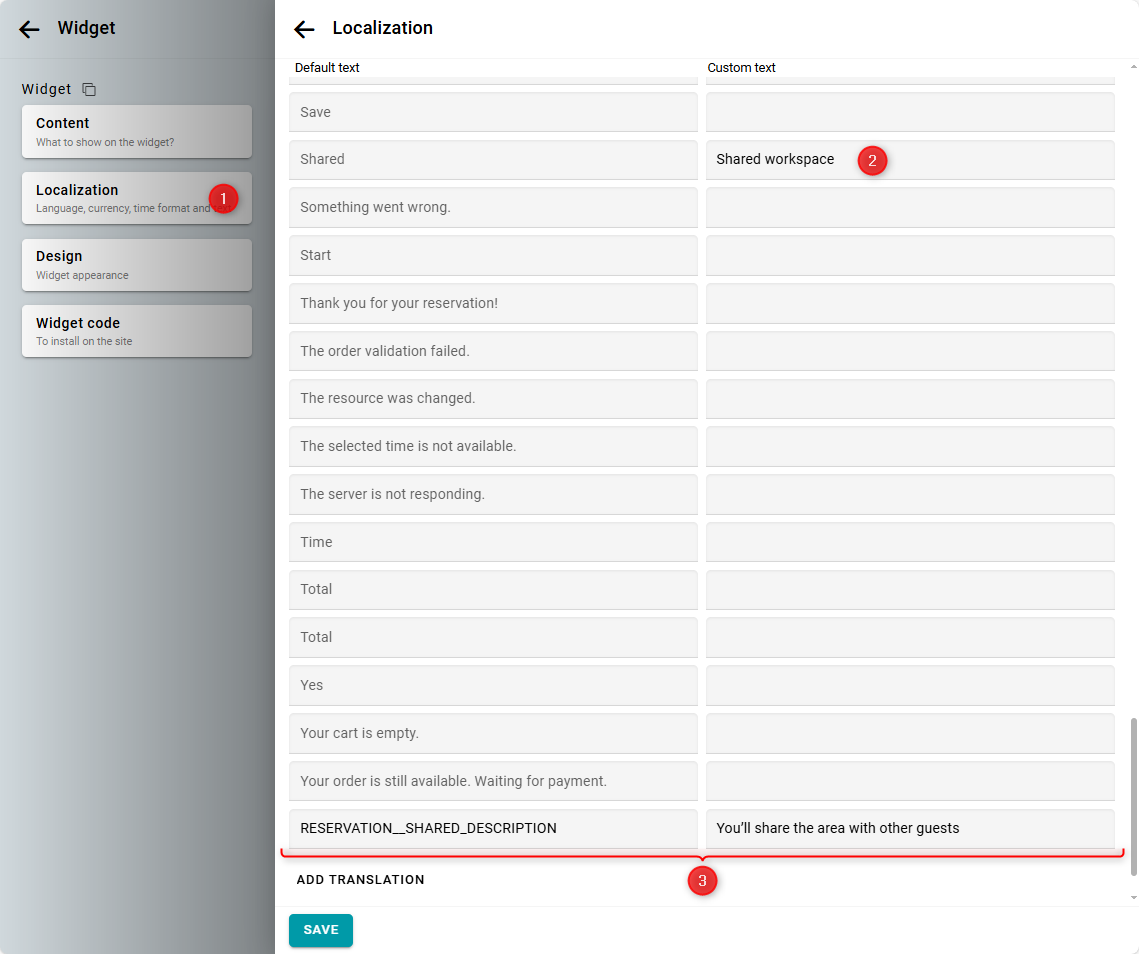1139x954 pixels.
Task: Click the custom text field for Save
Action: (x=909, y=112)
